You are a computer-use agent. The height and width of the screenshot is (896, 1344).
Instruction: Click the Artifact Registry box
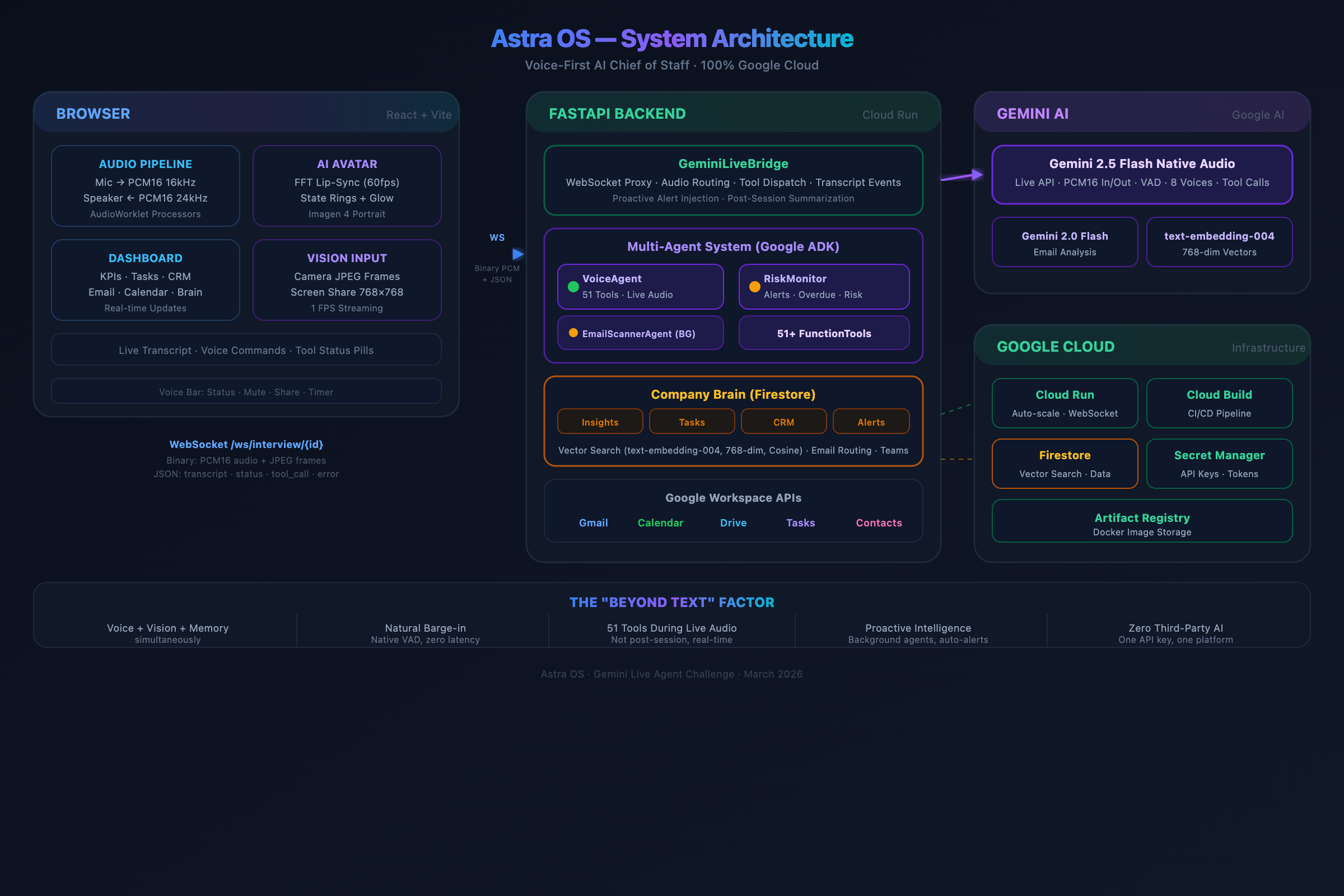point(1142,521)
